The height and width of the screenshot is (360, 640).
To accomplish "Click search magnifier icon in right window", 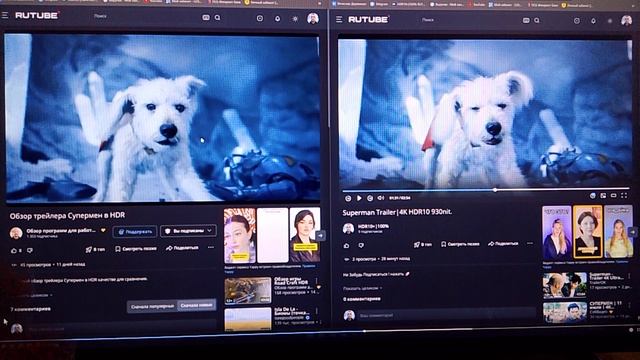I will point(537,20).
